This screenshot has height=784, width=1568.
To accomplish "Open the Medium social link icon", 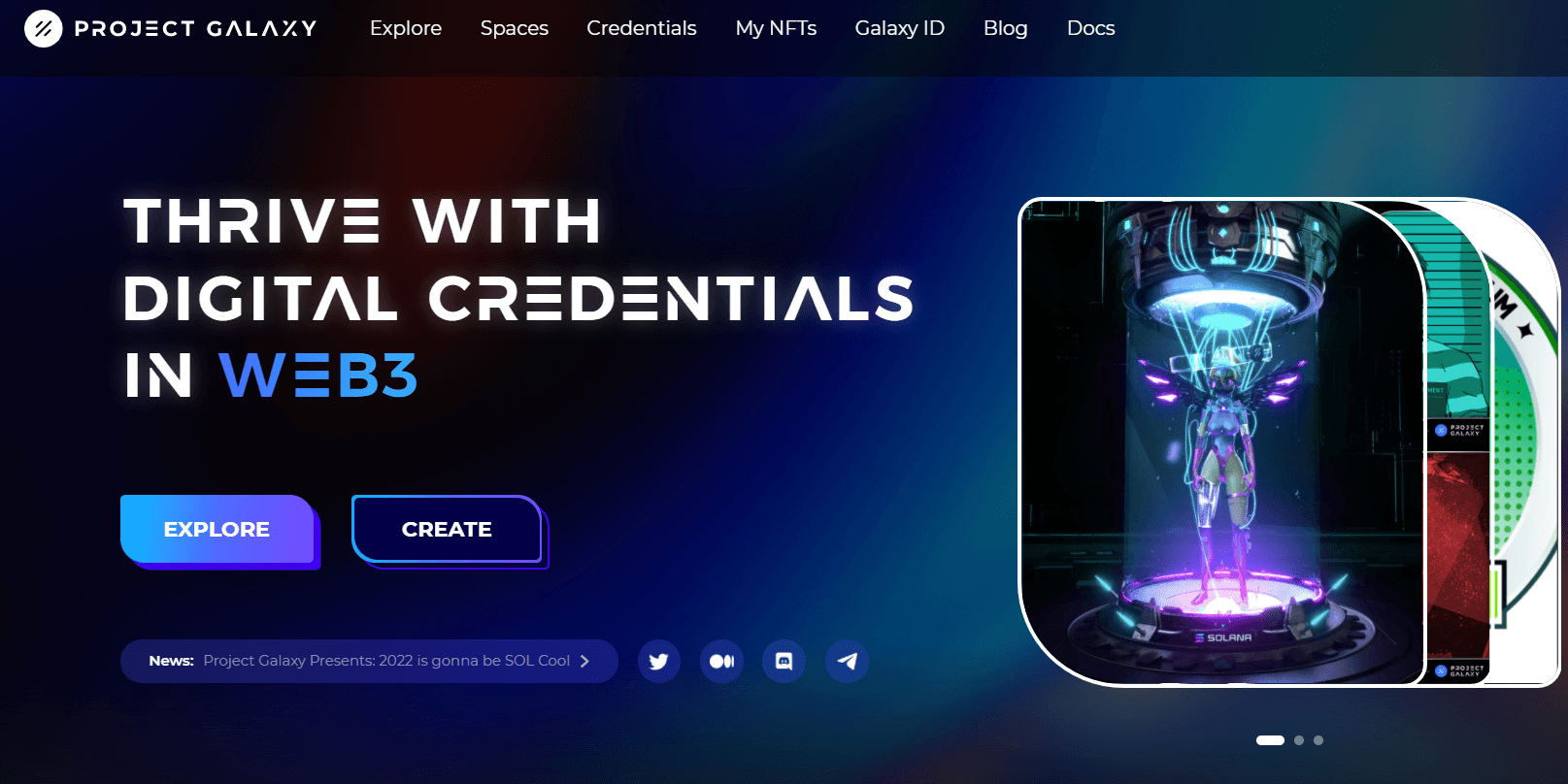I will click(x=721, y=661).
